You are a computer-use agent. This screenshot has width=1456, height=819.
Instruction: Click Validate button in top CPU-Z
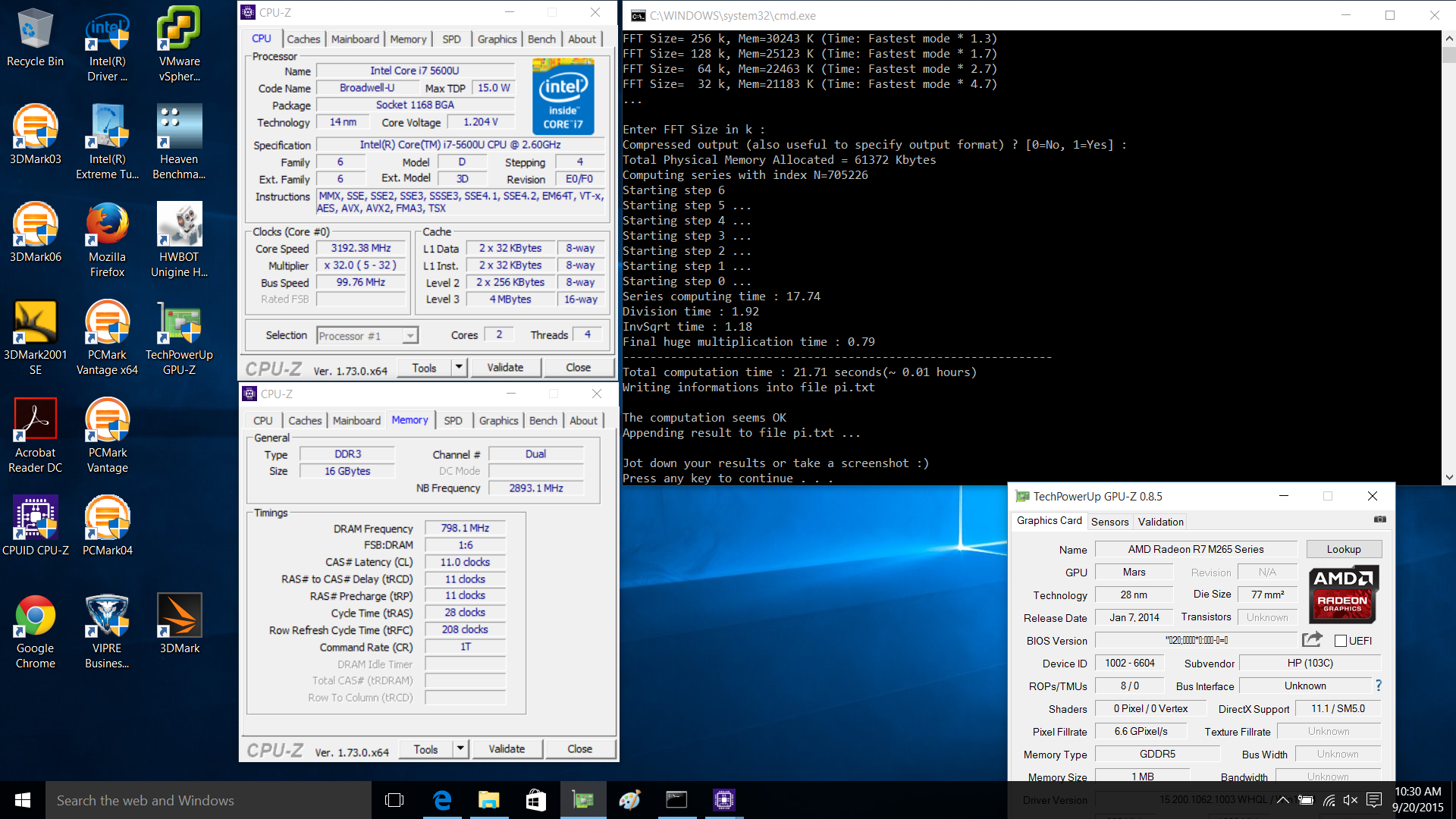click(x=505, y=368)
